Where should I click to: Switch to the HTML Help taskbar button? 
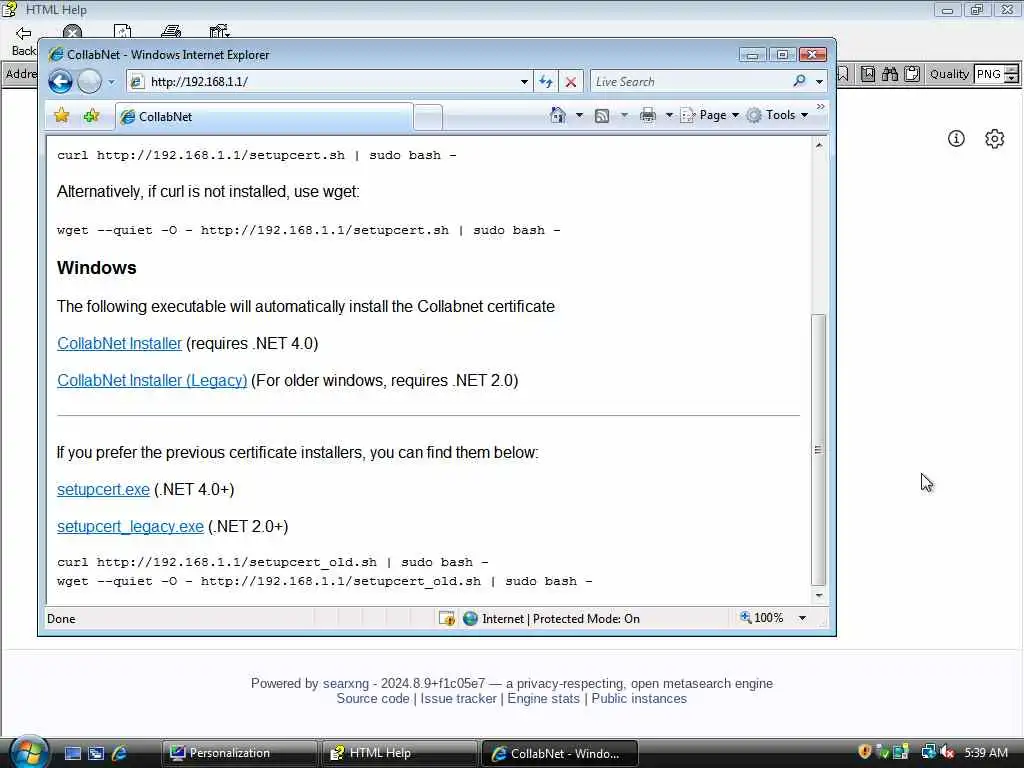point(399,753)
